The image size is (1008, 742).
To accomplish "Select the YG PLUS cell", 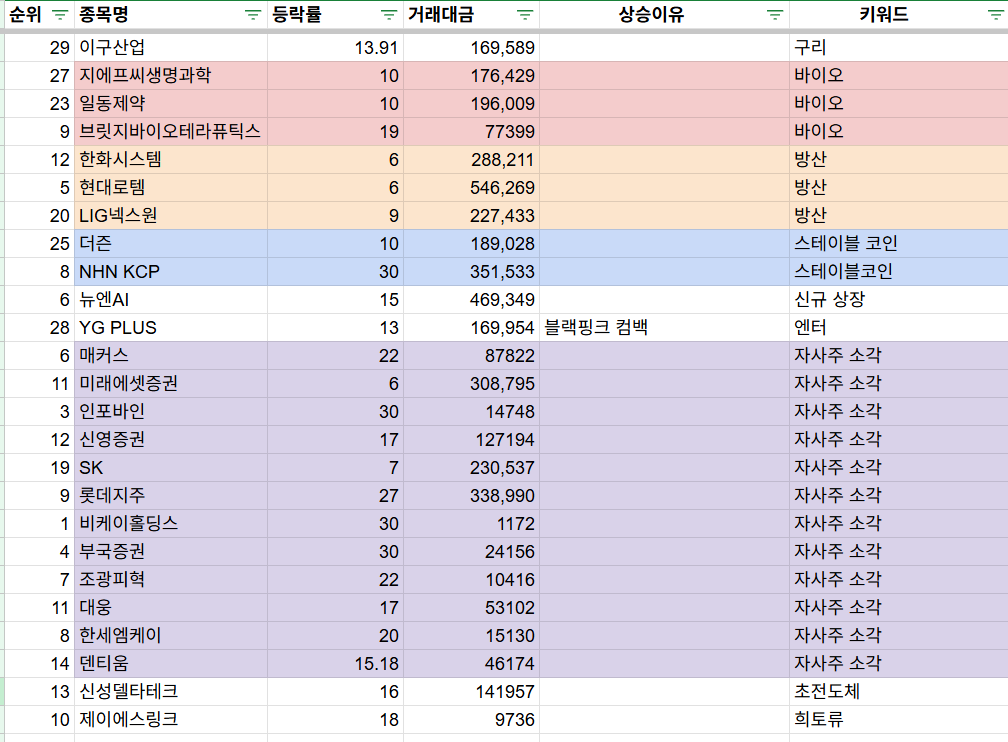I will coord(171,327).
